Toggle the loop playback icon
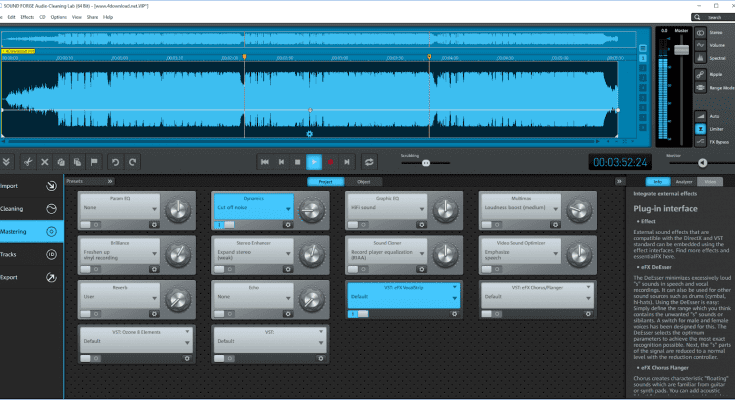 point(369,161)
